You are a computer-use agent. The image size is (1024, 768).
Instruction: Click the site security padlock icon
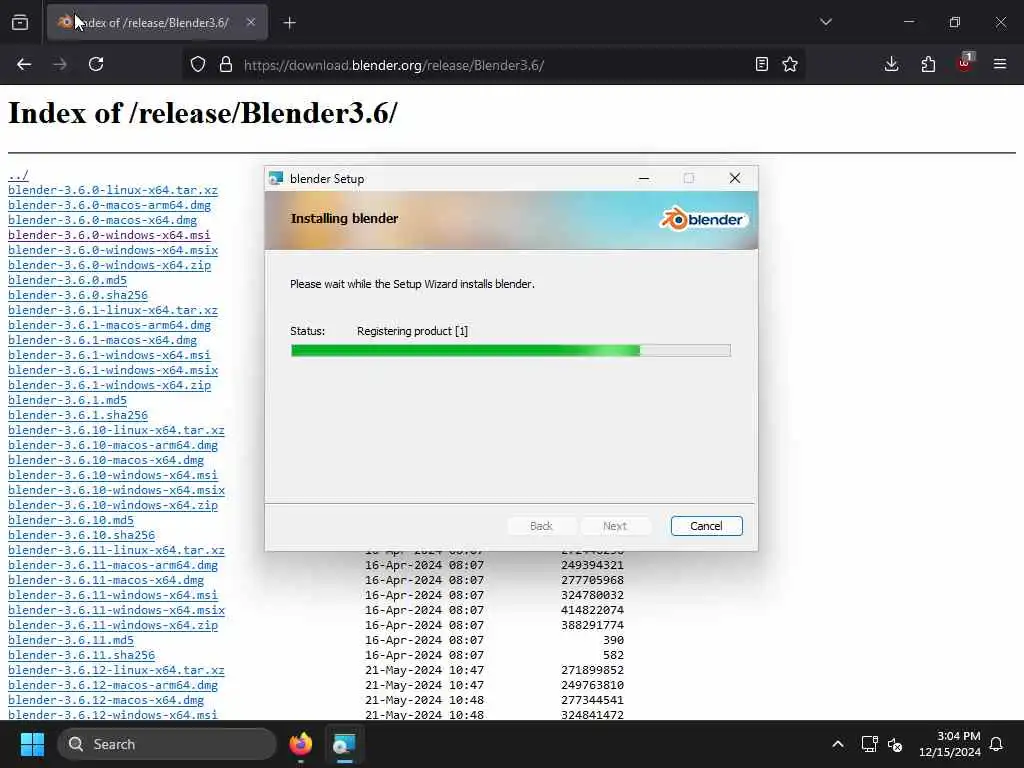click(x=226, y=64)
